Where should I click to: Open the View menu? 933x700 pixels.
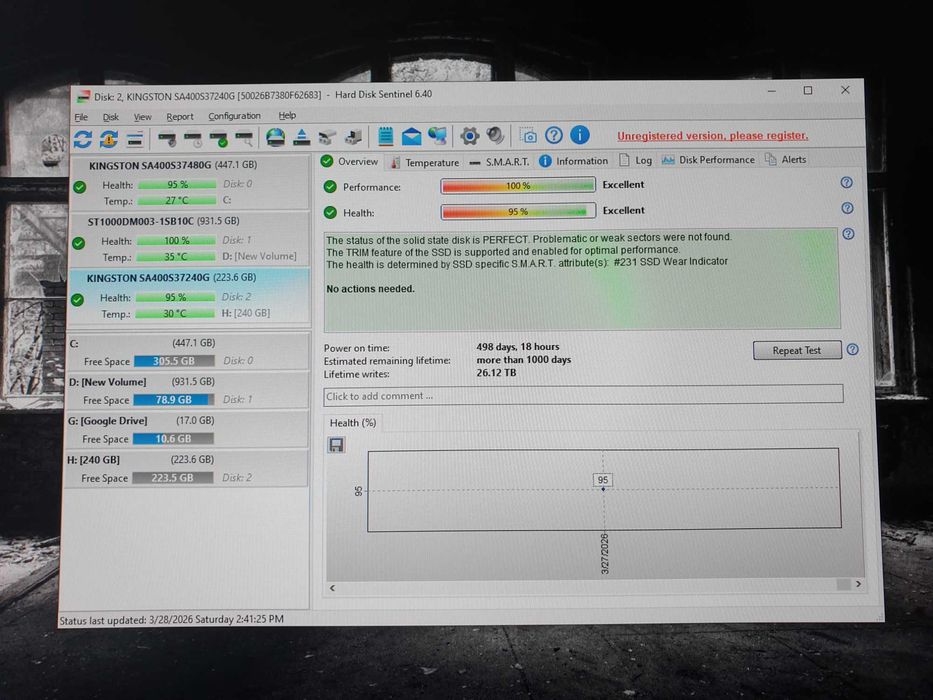click(142, 117)
